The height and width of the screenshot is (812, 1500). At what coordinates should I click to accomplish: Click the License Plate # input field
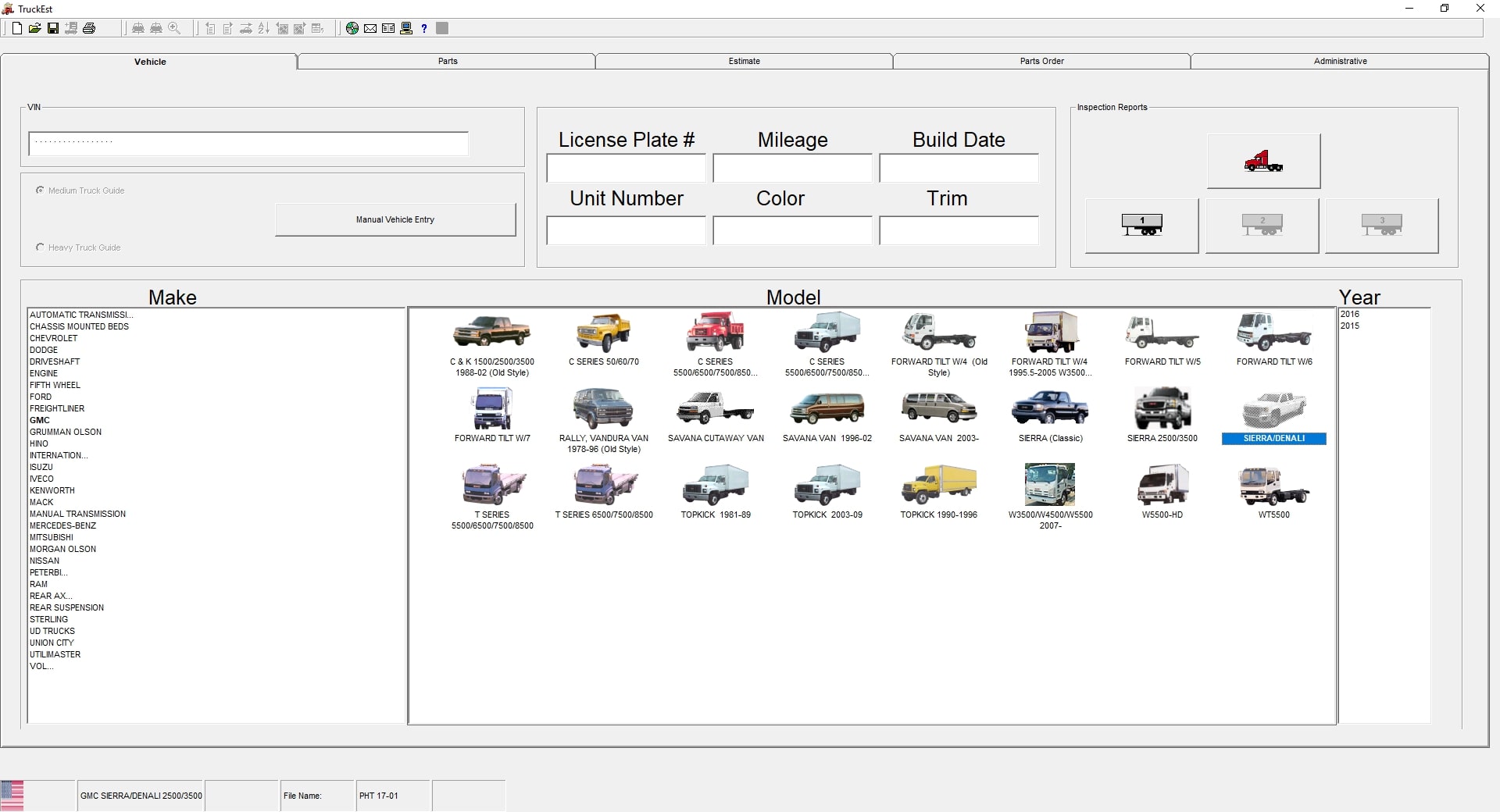coord(626,169)
